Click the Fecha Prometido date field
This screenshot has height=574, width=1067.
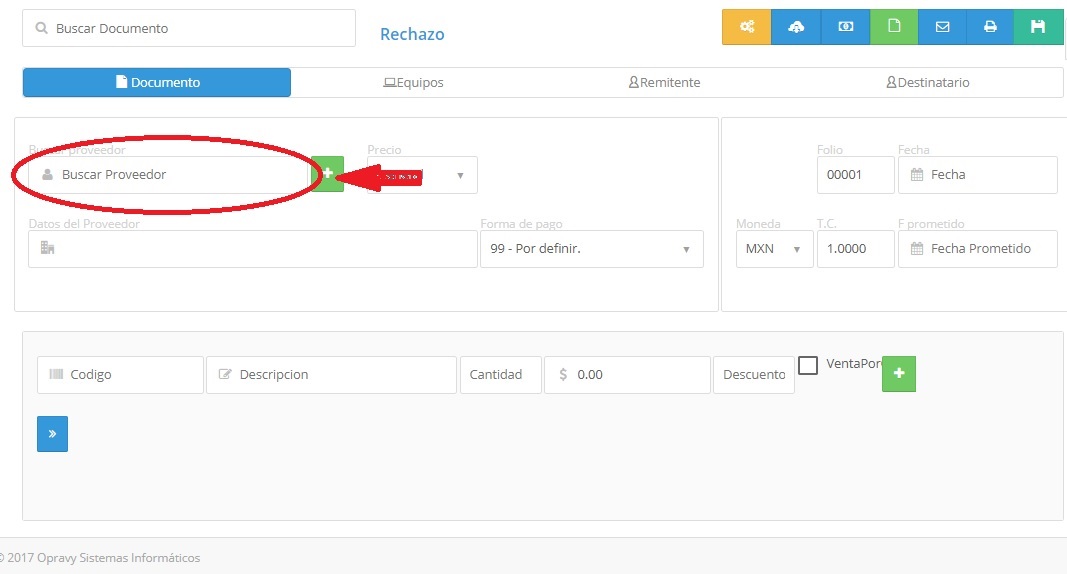(977, 249)
